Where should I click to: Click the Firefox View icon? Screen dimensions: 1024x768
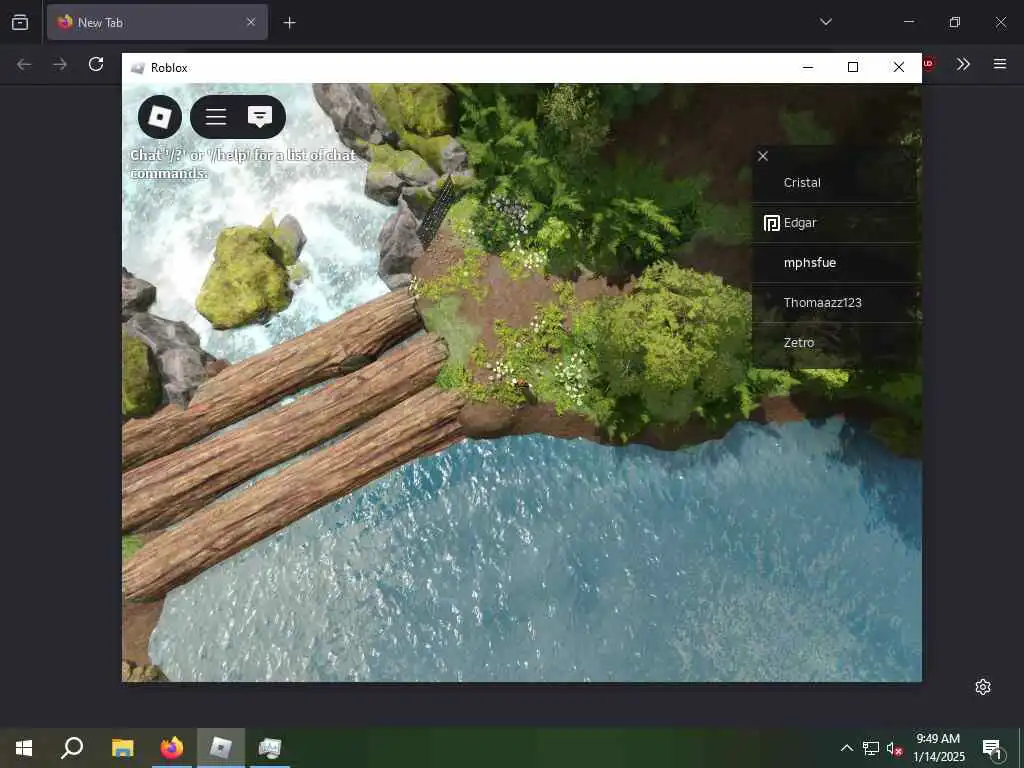(x=20, y=22)
